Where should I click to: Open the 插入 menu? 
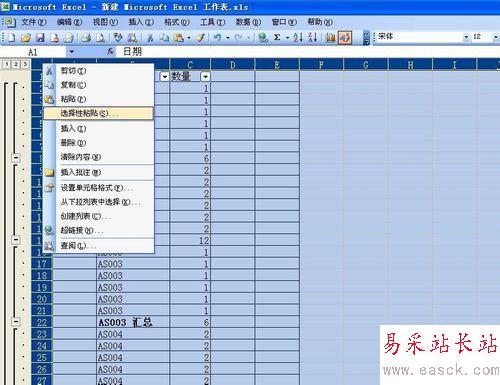[x=141, y=22]
